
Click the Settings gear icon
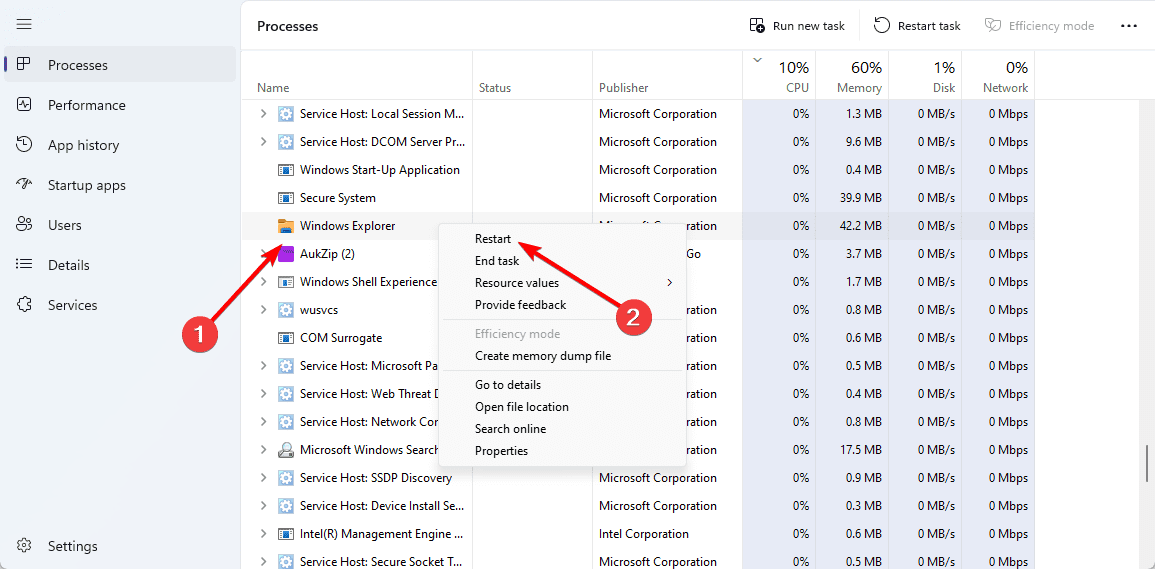tap(24, 546)
